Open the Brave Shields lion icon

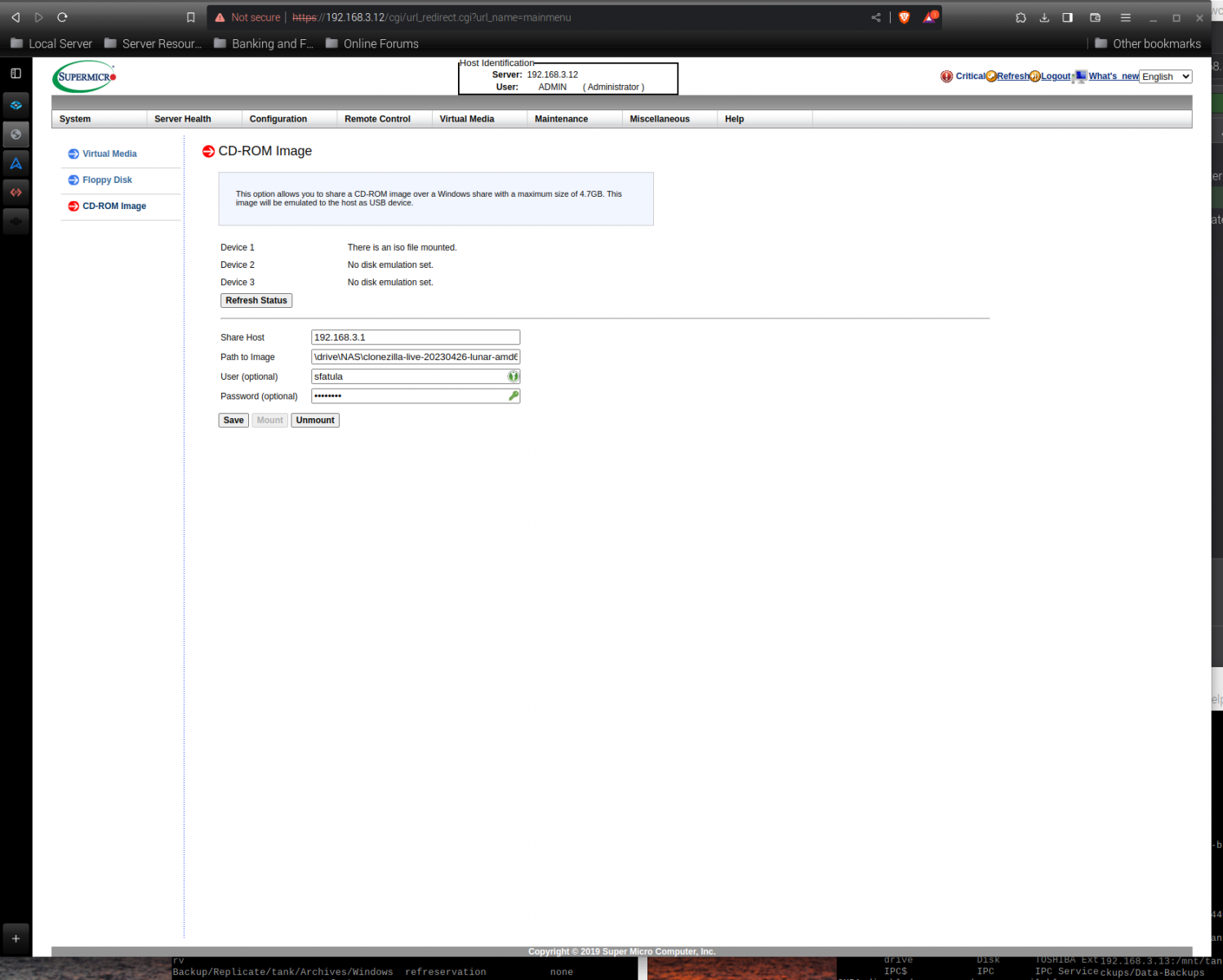(x=905, y=17)
